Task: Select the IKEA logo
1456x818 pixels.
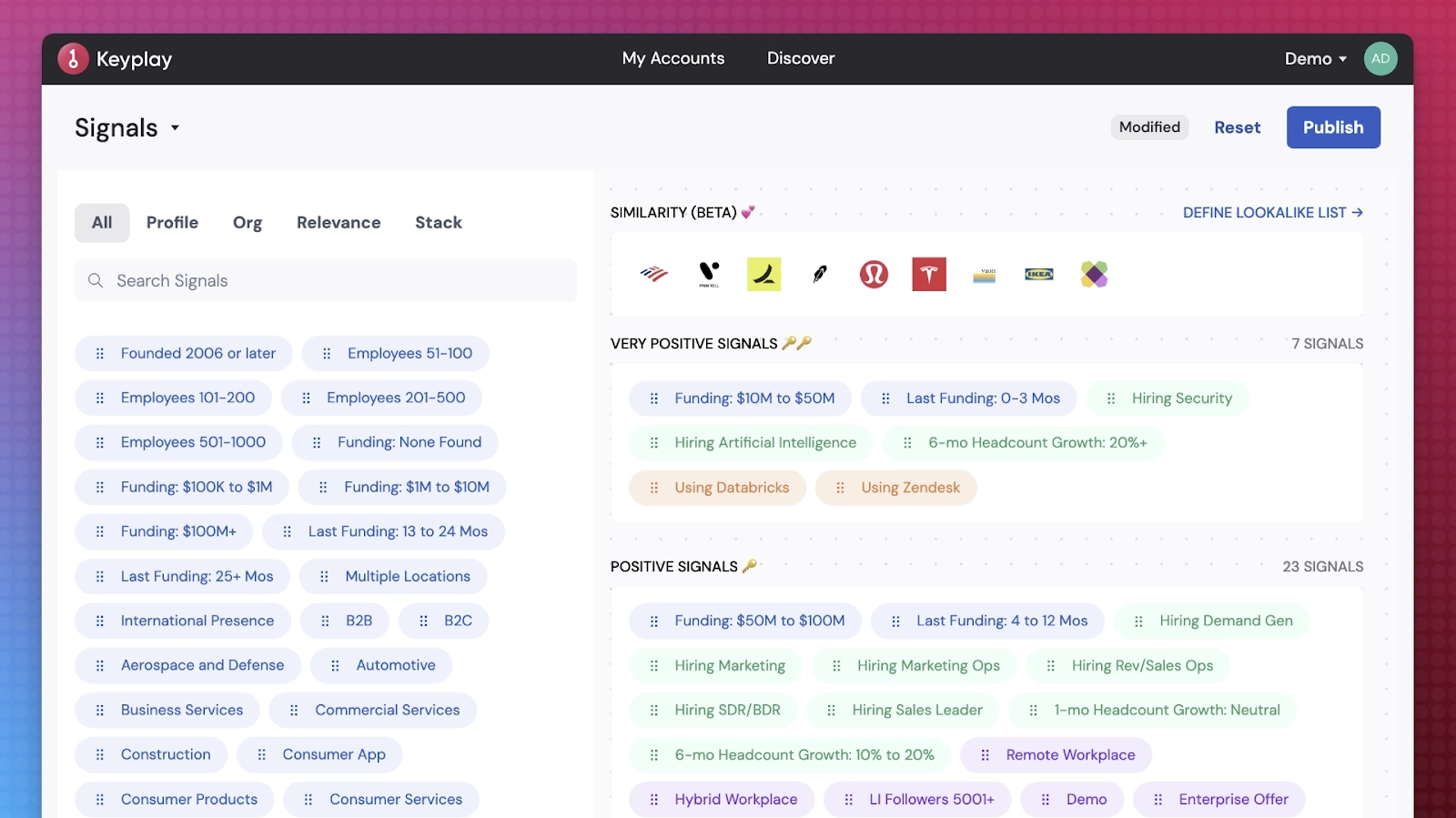Action: pos(1039,274)
